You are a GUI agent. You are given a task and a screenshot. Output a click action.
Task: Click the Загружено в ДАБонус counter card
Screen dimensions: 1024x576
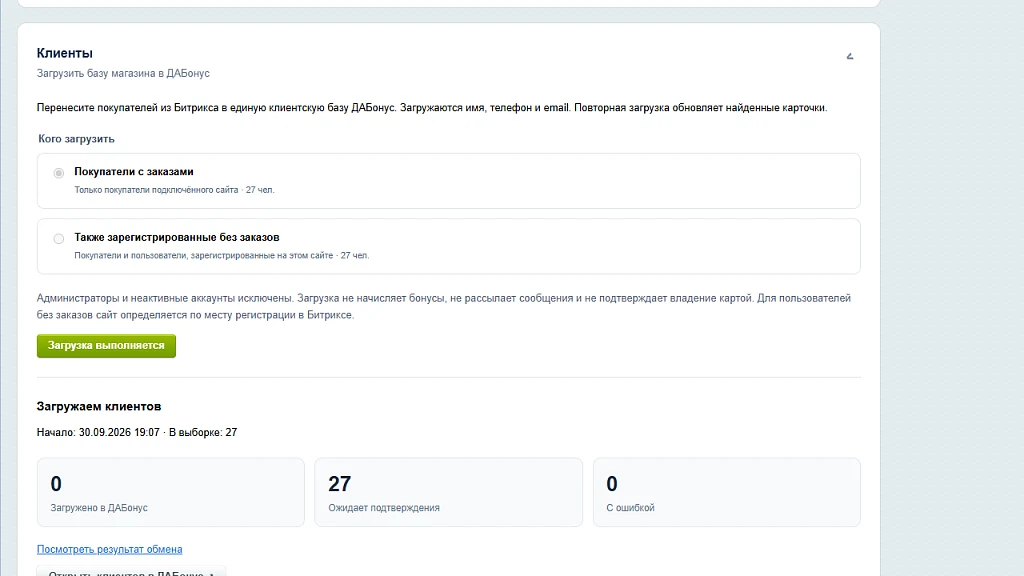click(x=170, y=492)
